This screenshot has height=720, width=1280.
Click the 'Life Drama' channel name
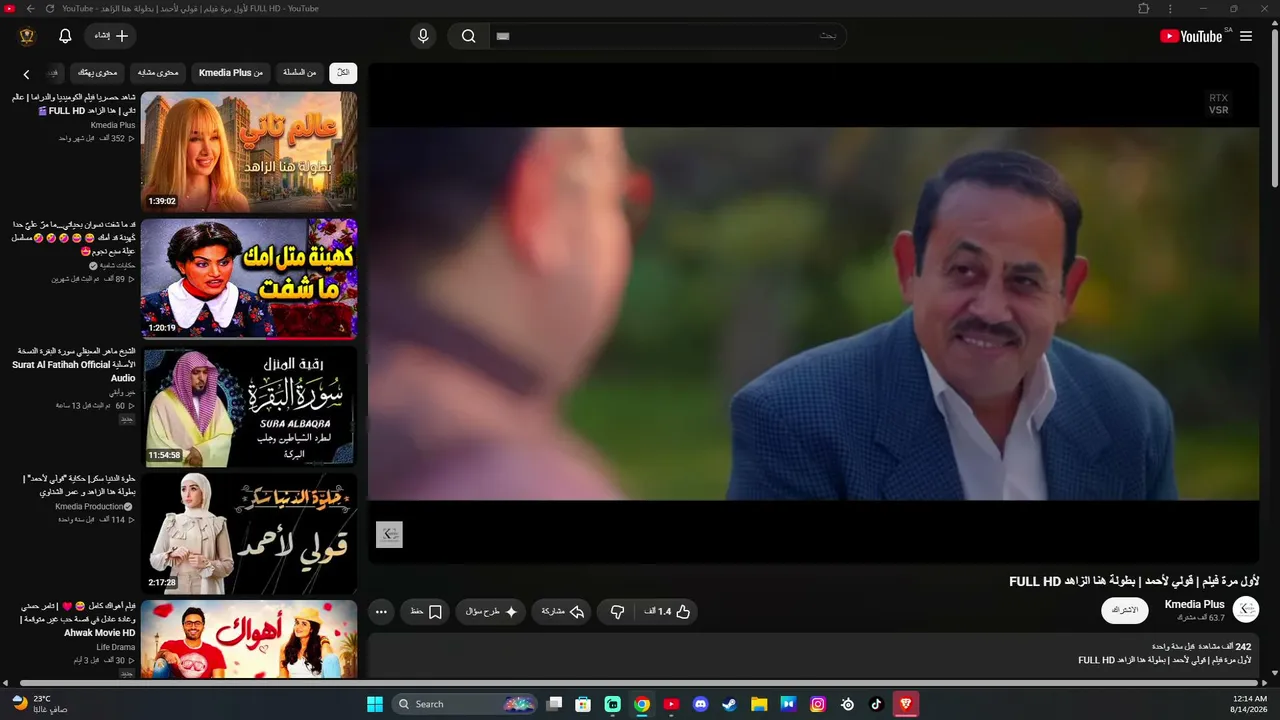116,647
